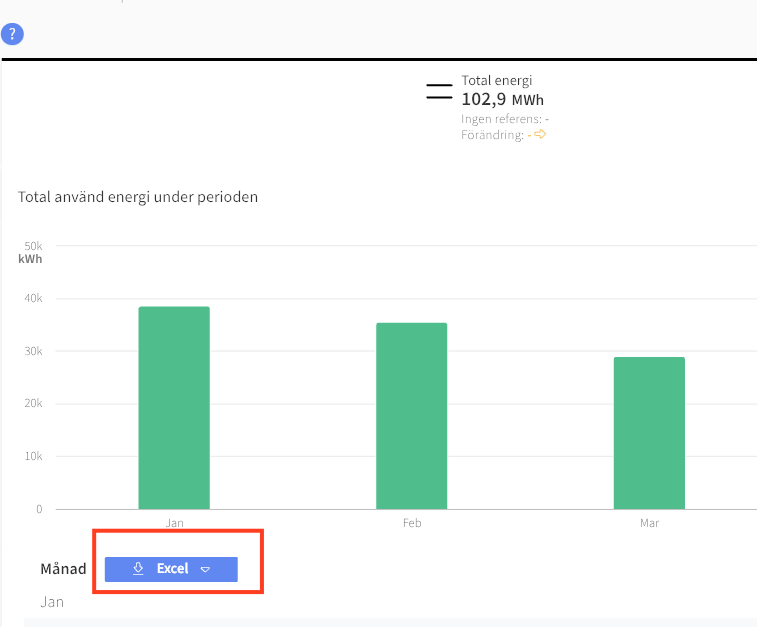This screenshot has height=627, width=757.
Task: Click the 'Feb' axis label
Action: [x=412, y=523]
